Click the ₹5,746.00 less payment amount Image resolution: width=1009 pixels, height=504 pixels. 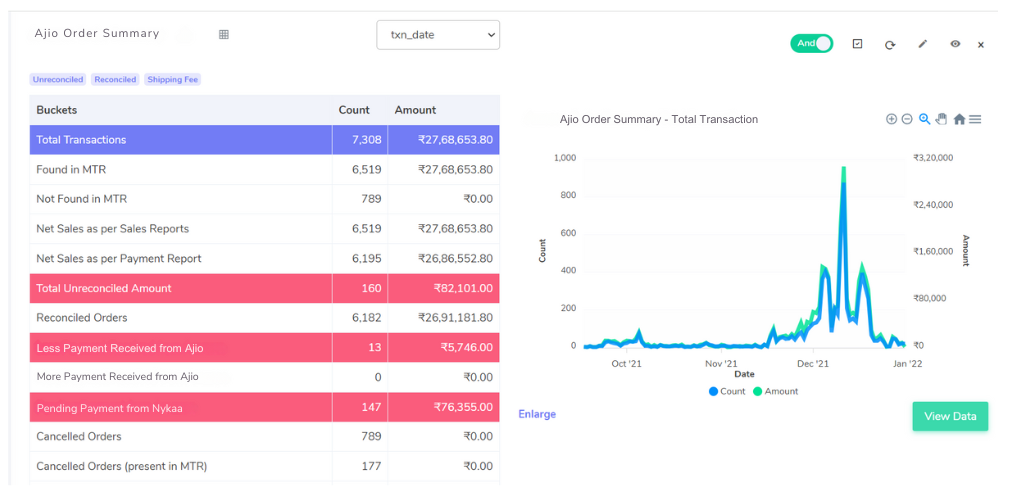pos(467,348)
